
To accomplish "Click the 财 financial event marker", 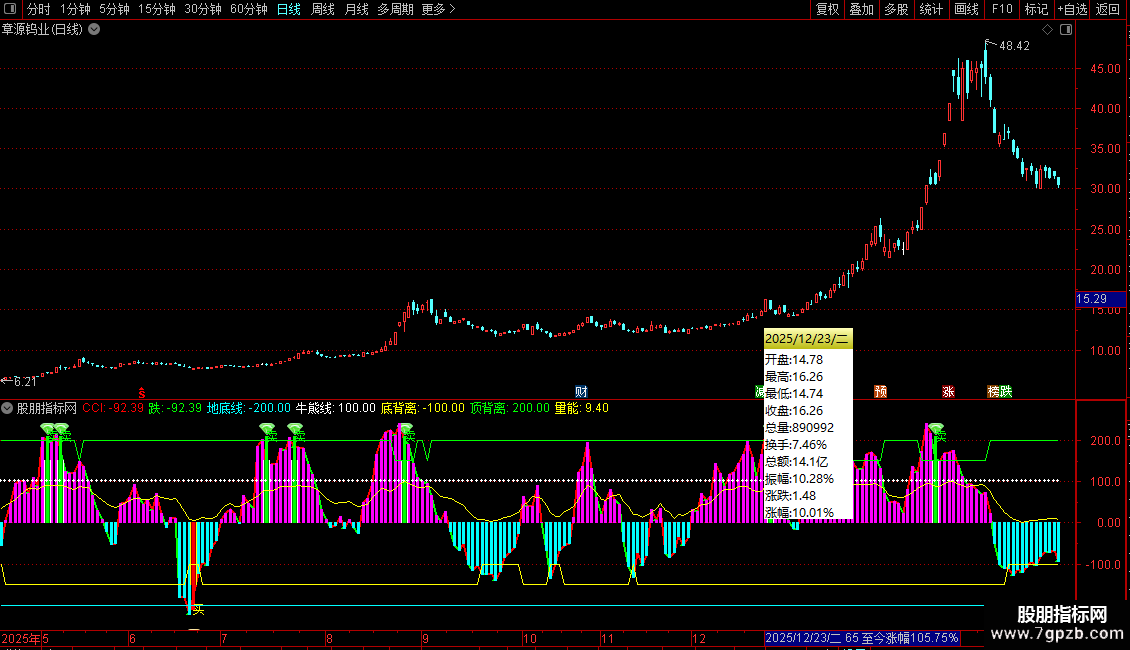I will coord(582,392).
